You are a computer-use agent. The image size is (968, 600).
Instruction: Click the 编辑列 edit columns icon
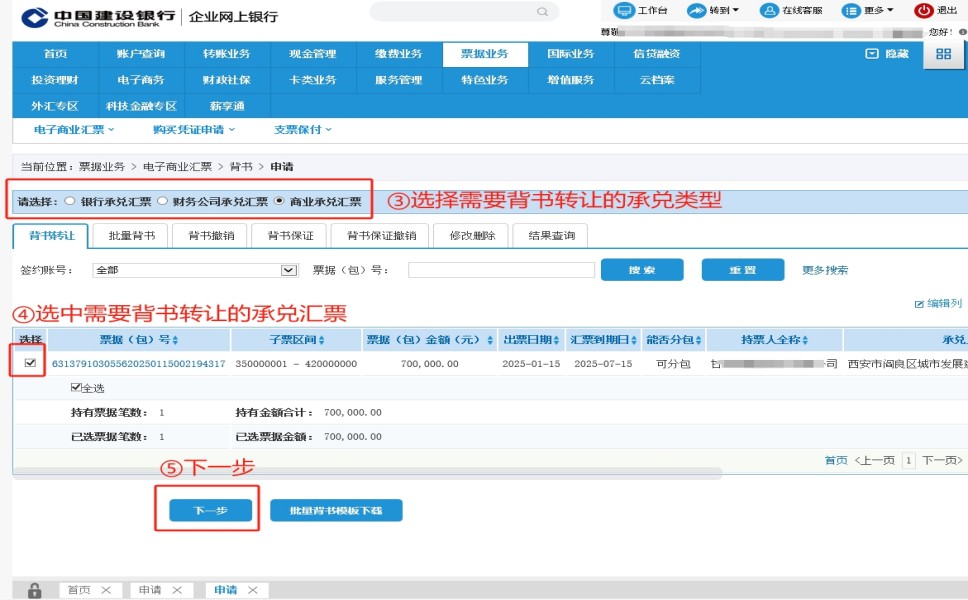pyautogui.click(x=919, y=303)
